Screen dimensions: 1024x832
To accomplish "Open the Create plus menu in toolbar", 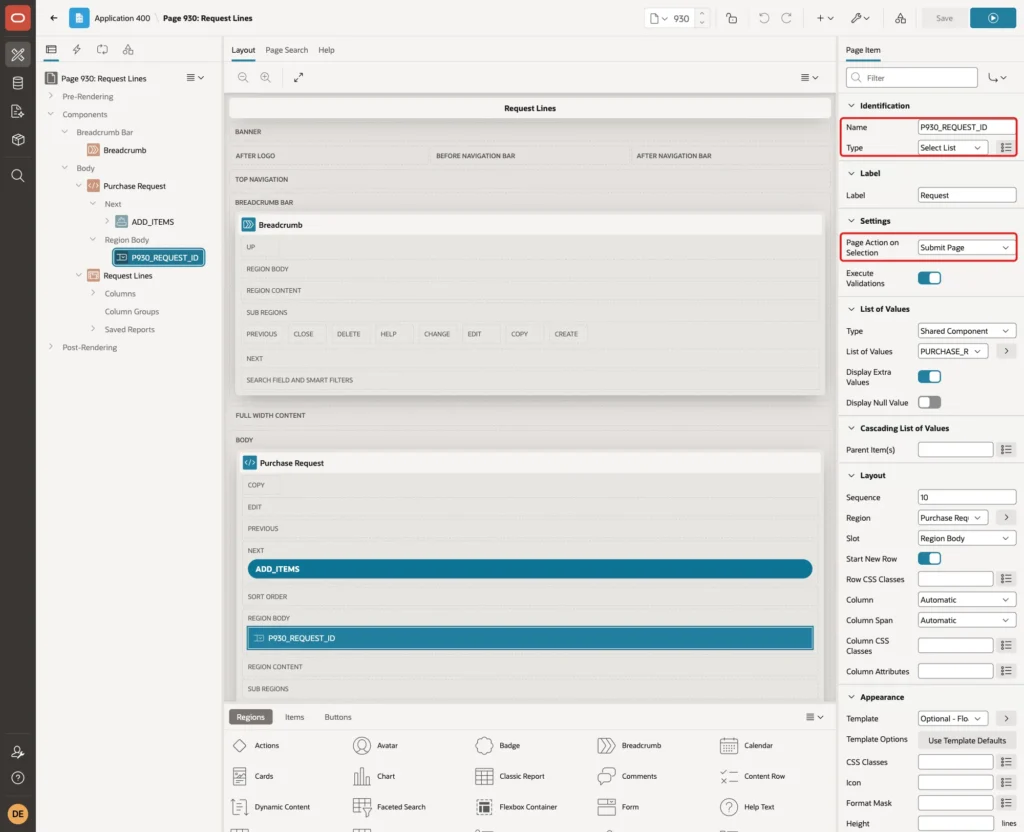I will click(825, 18).
